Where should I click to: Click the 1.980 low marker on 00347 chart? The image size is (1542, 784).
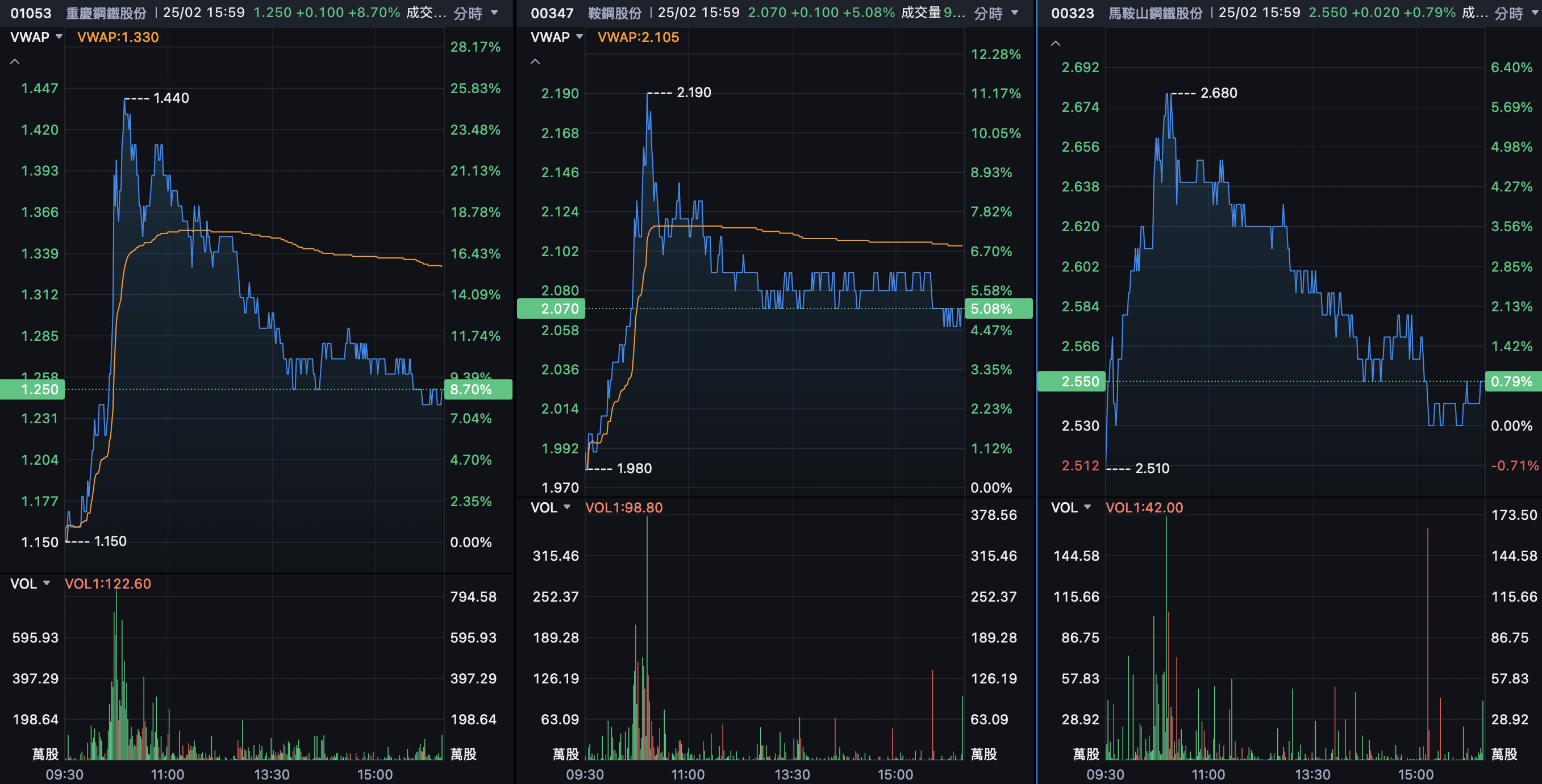[x=634, y=468]
